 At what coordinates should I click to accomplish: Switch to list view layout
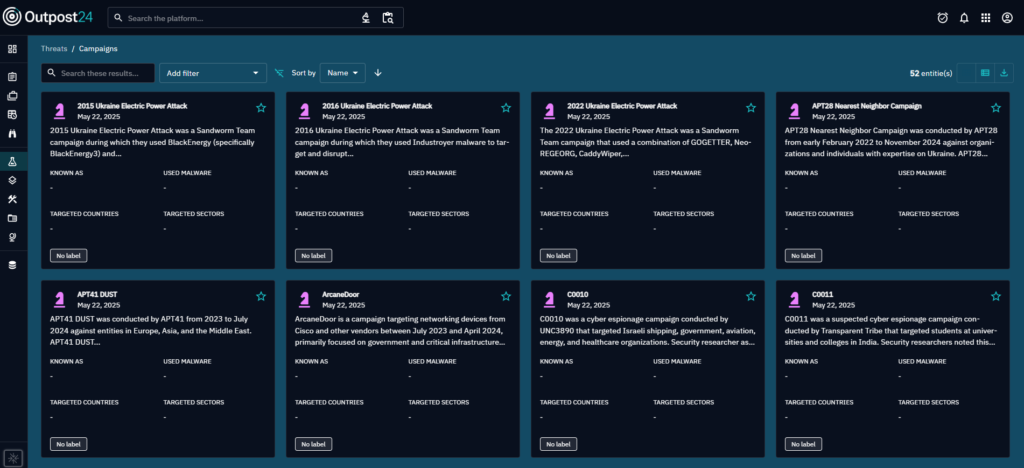coord(985,73)
